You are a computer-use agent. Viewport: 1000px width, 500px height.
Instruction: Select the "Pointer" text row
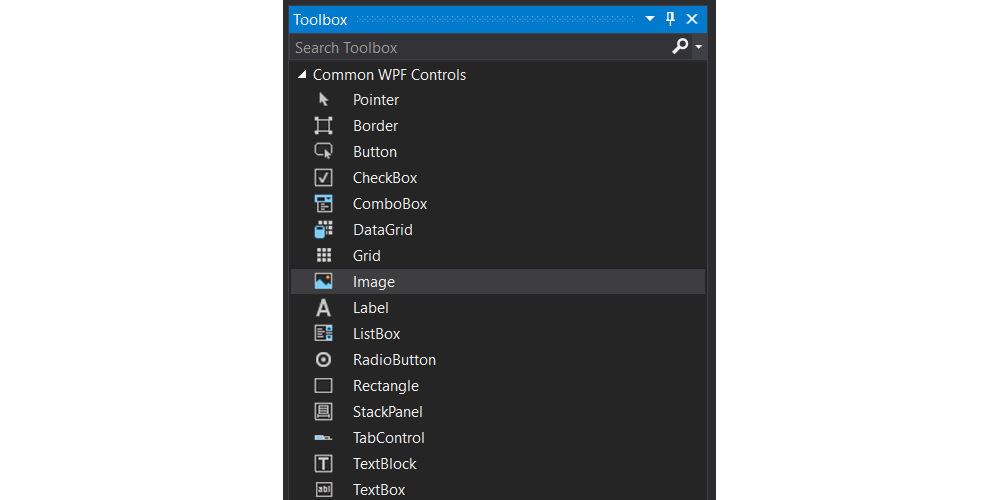[376, 99]
